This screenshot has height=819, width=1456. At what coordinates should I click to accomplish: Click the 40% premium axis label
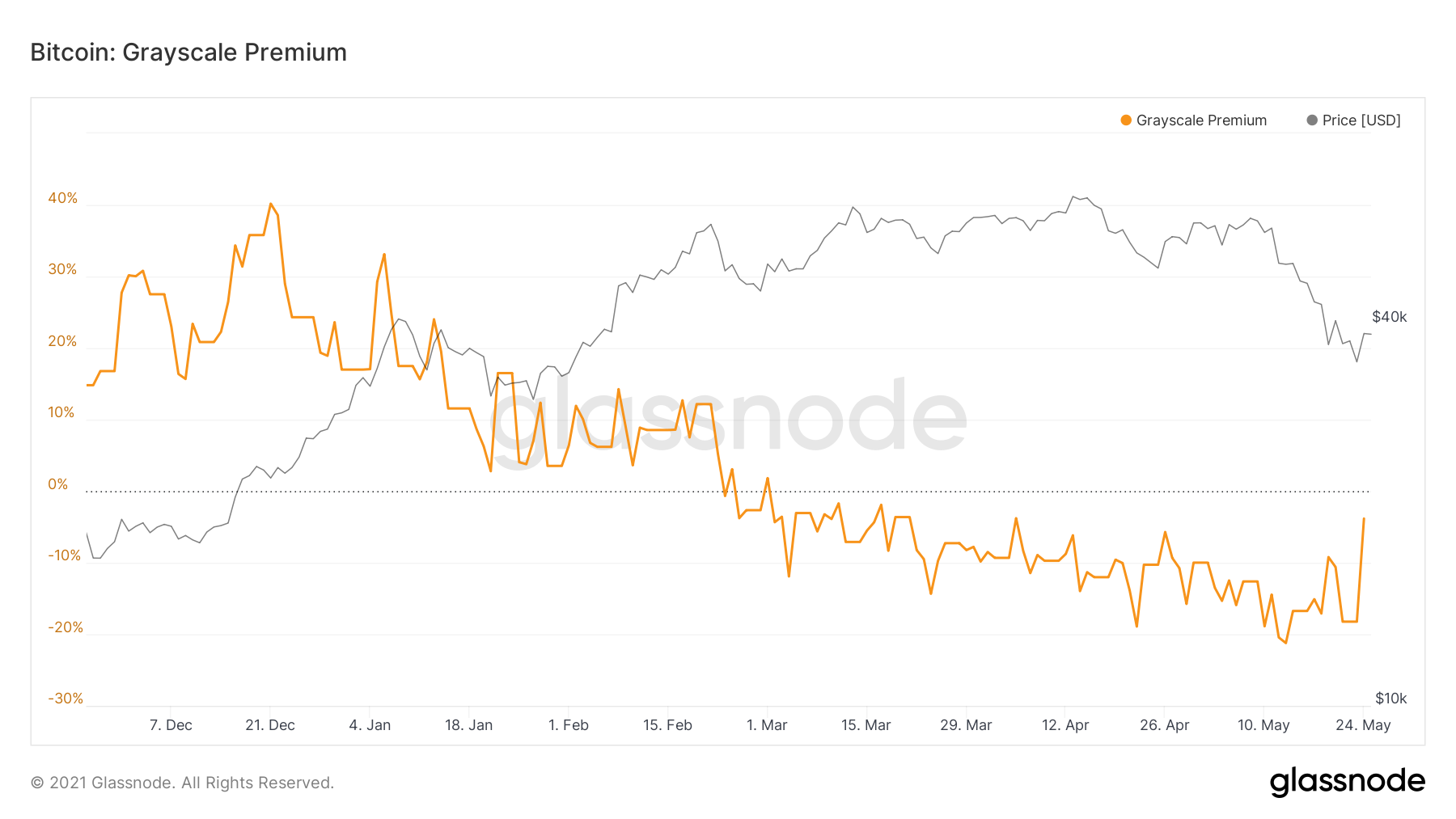pos(63,198)
